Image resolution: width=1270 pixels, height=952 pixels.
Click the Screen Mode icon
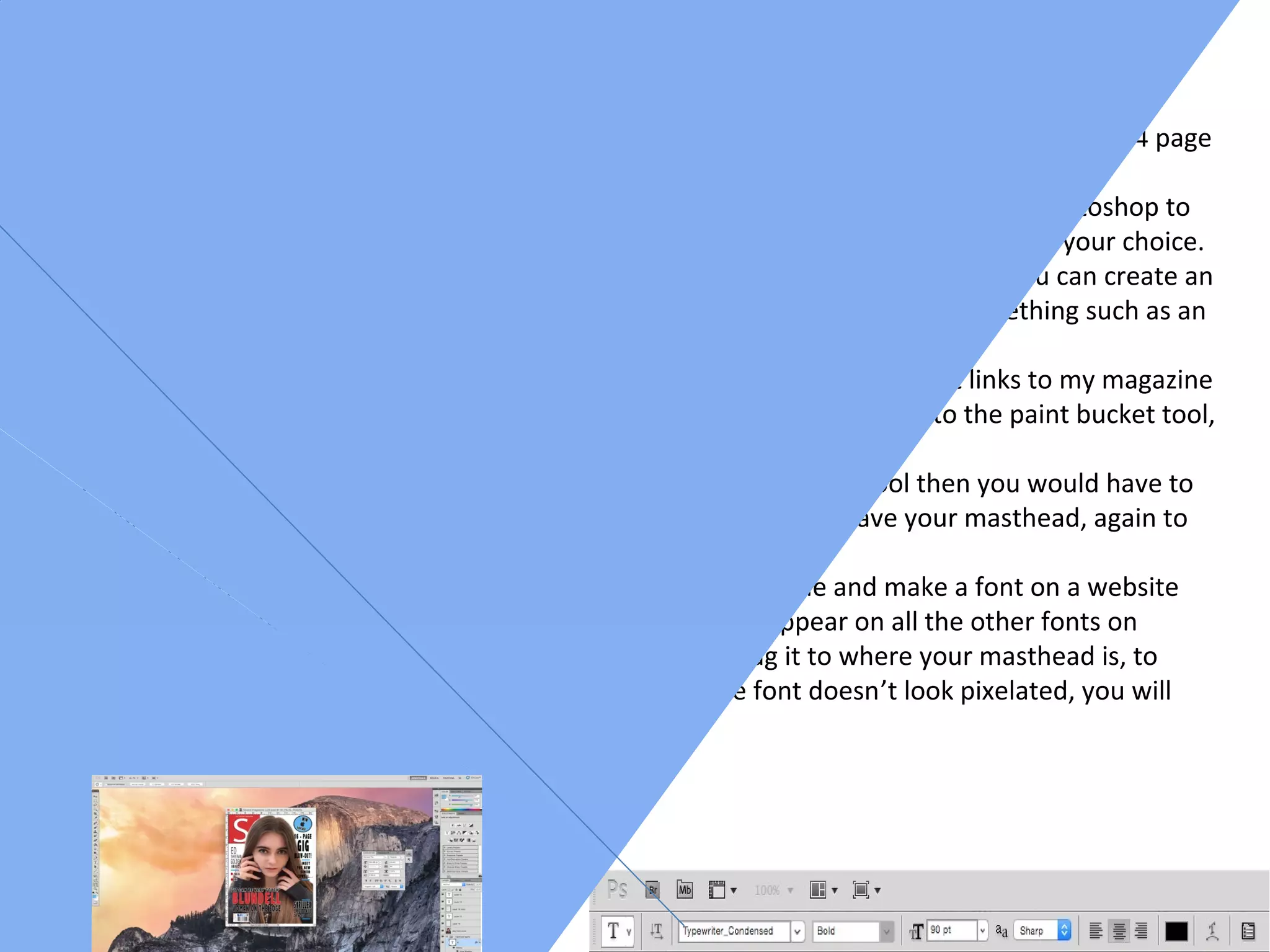[x=861, y=890]
